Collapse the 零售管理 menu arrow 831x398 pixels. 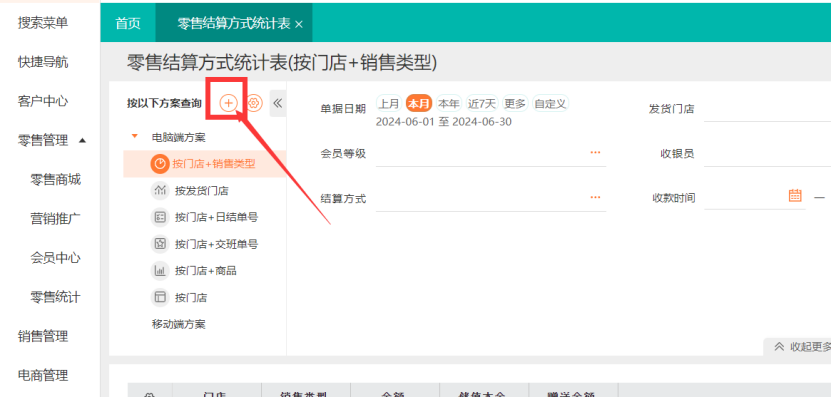pos(82,140)
